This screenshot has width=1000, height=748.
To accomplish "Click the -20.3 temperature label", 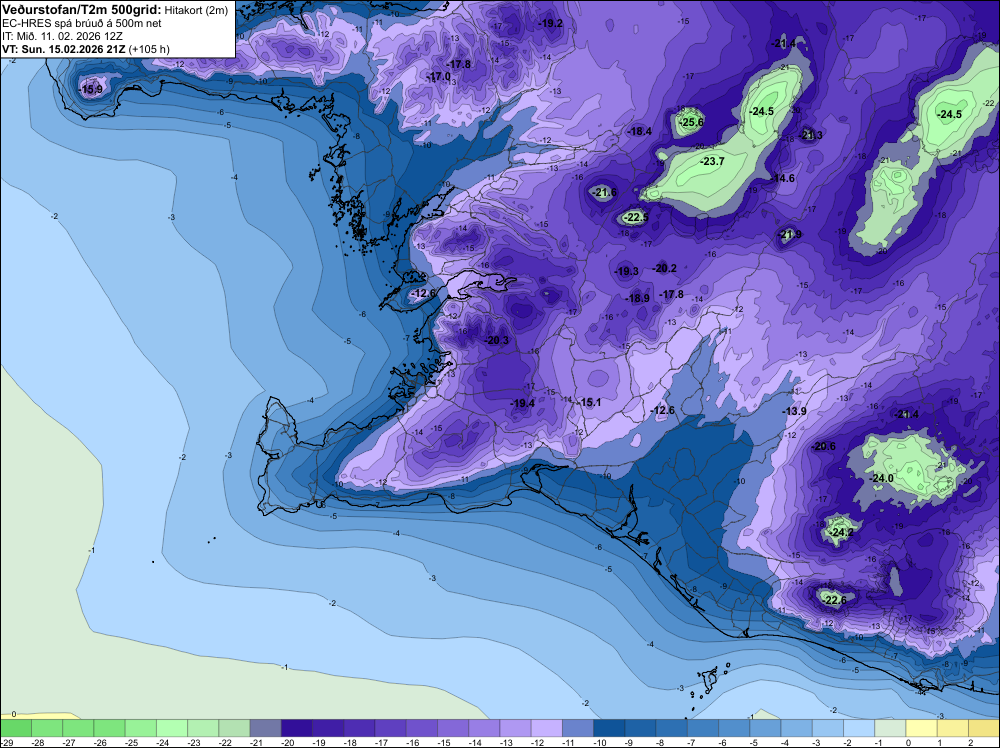I will click(497, 341).
